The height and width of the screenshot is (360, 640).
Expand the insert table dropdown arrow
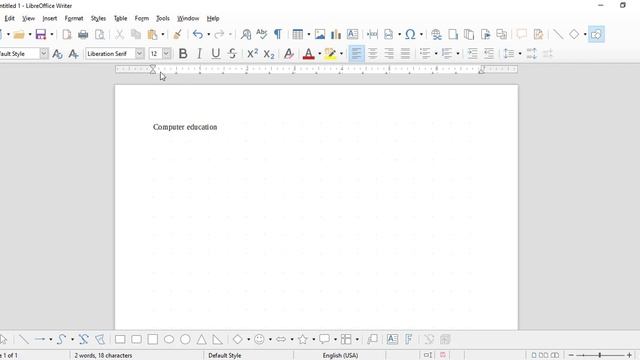(309, 34)
